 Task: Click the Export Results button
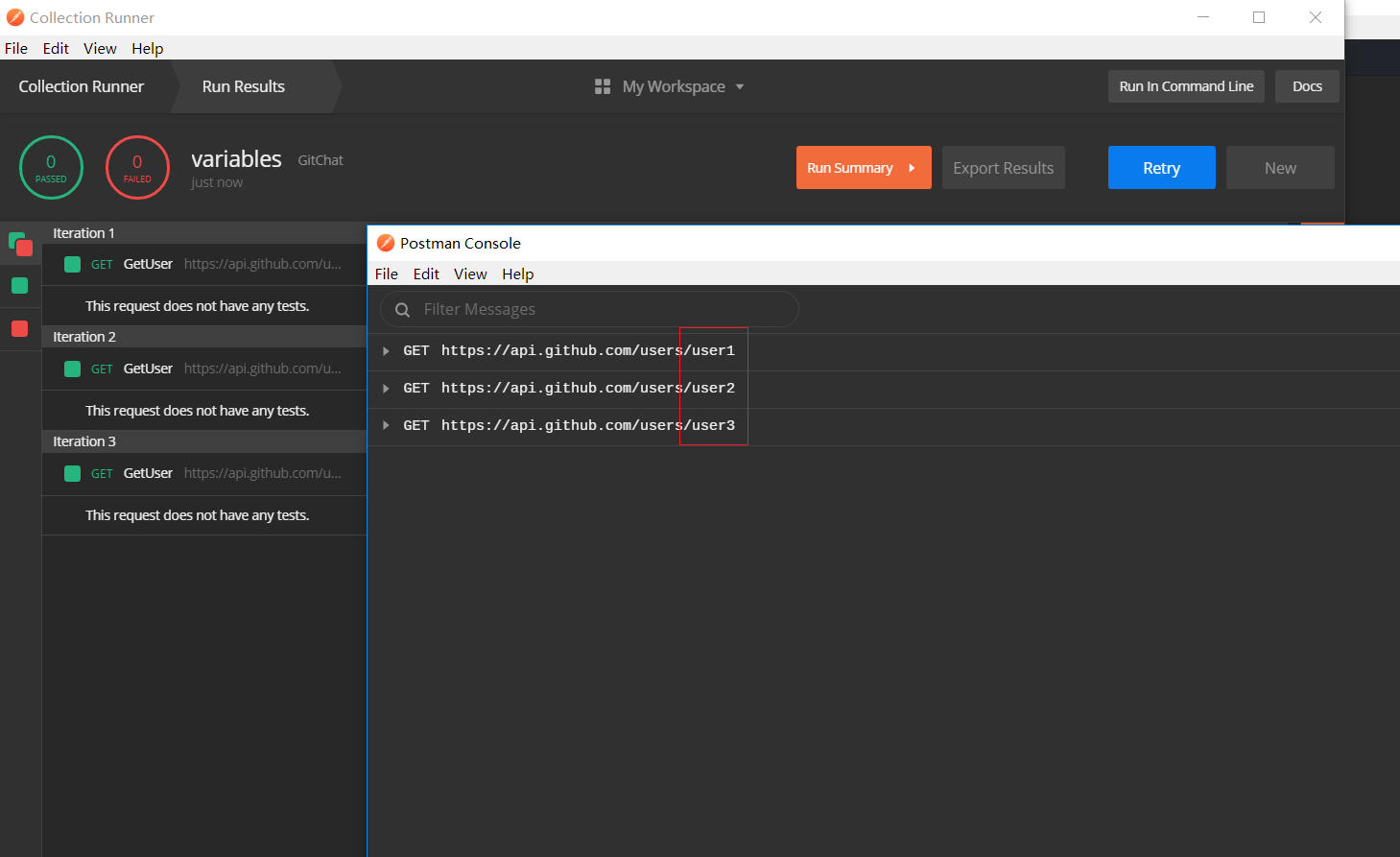point(1004,168)
